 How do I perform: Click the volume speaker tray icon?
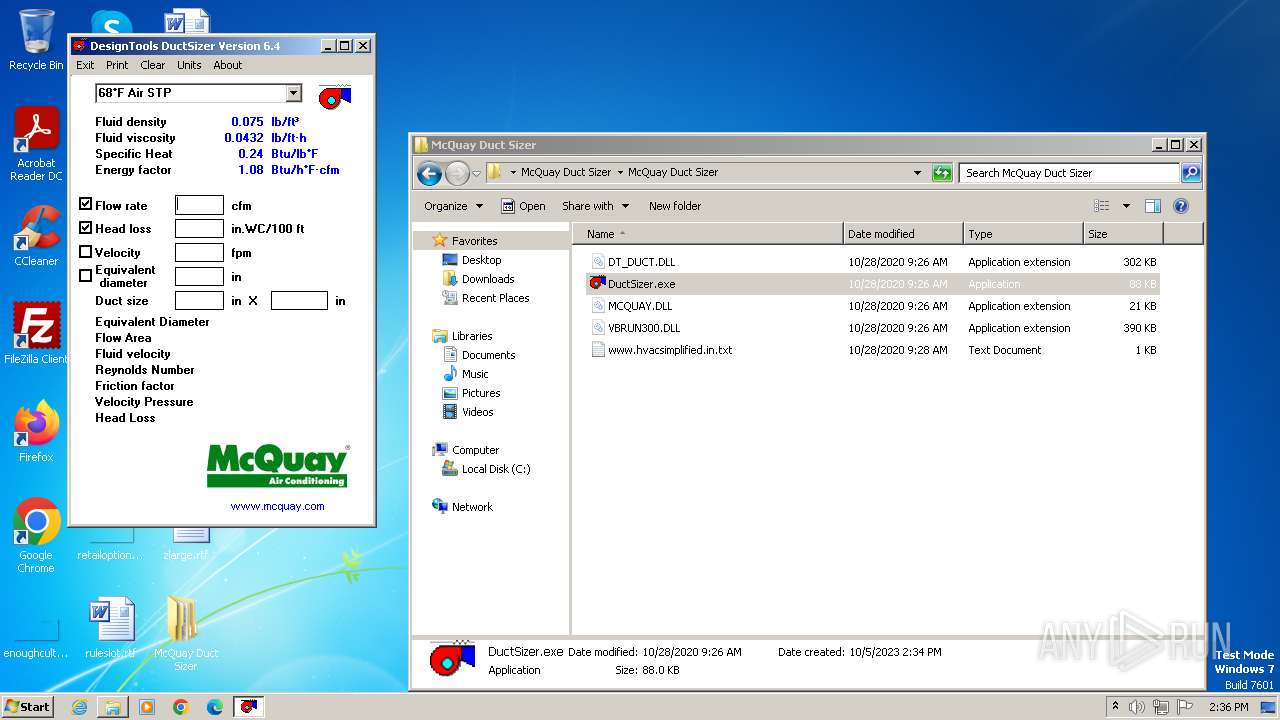(x=1137, y=707)
